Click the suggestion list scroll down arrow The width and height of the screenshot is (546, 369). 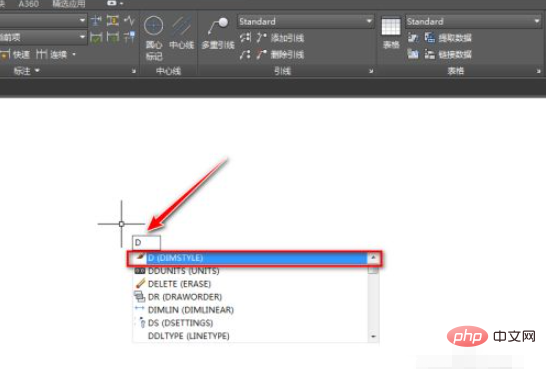pyautogui.click(x=373, y=337)
